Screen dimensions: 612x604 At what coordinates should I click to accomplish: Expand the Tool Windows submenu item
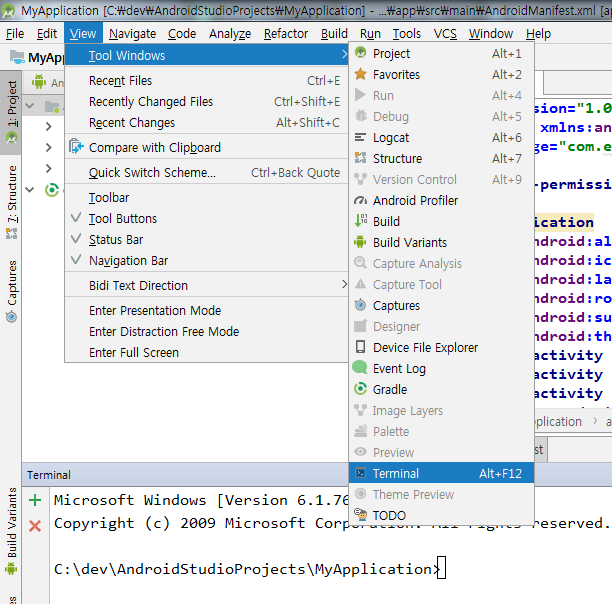click(x=127, y=56)
